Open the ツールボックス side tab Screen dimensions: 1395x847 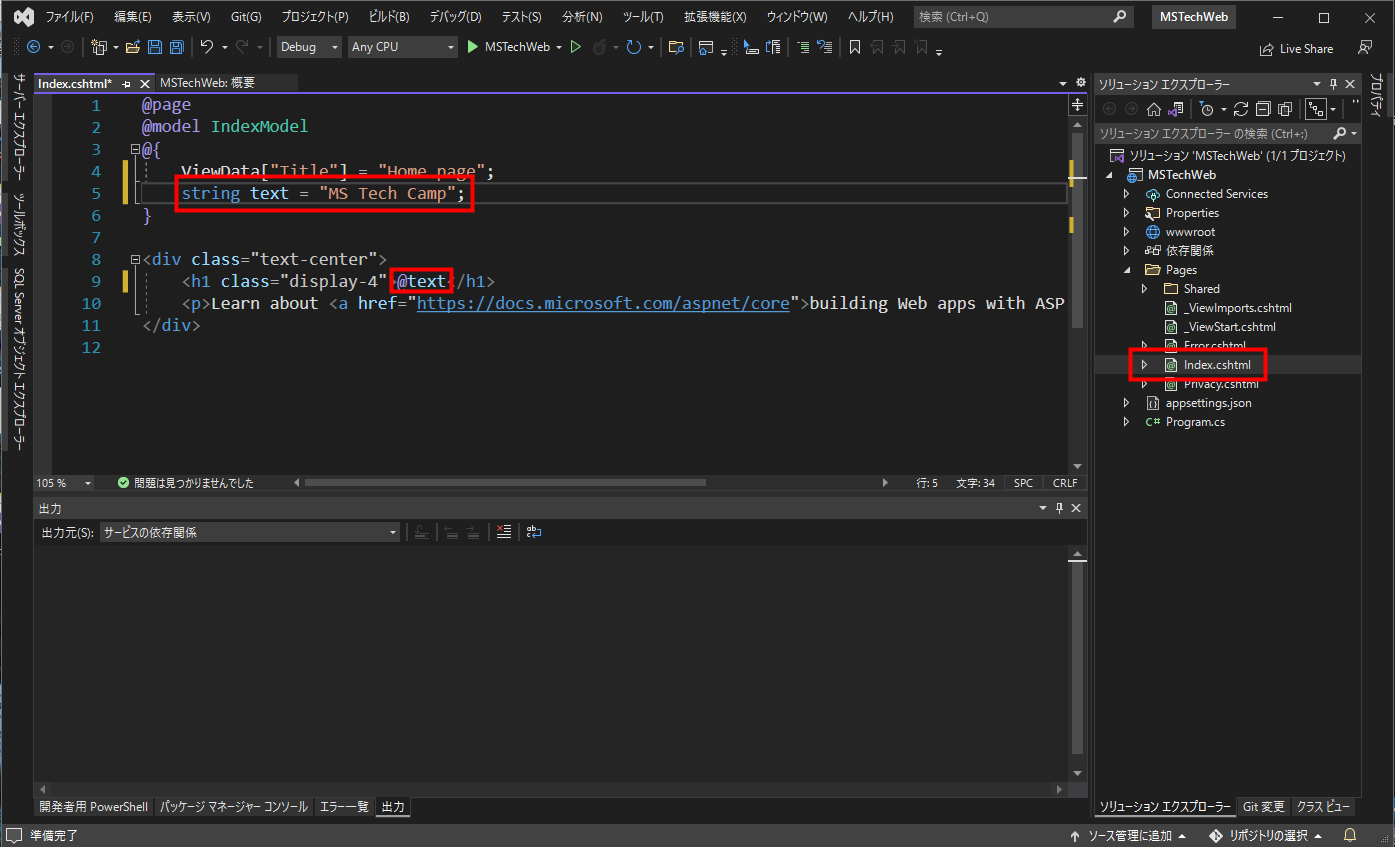pyautogui.click(x=19, y=226)
